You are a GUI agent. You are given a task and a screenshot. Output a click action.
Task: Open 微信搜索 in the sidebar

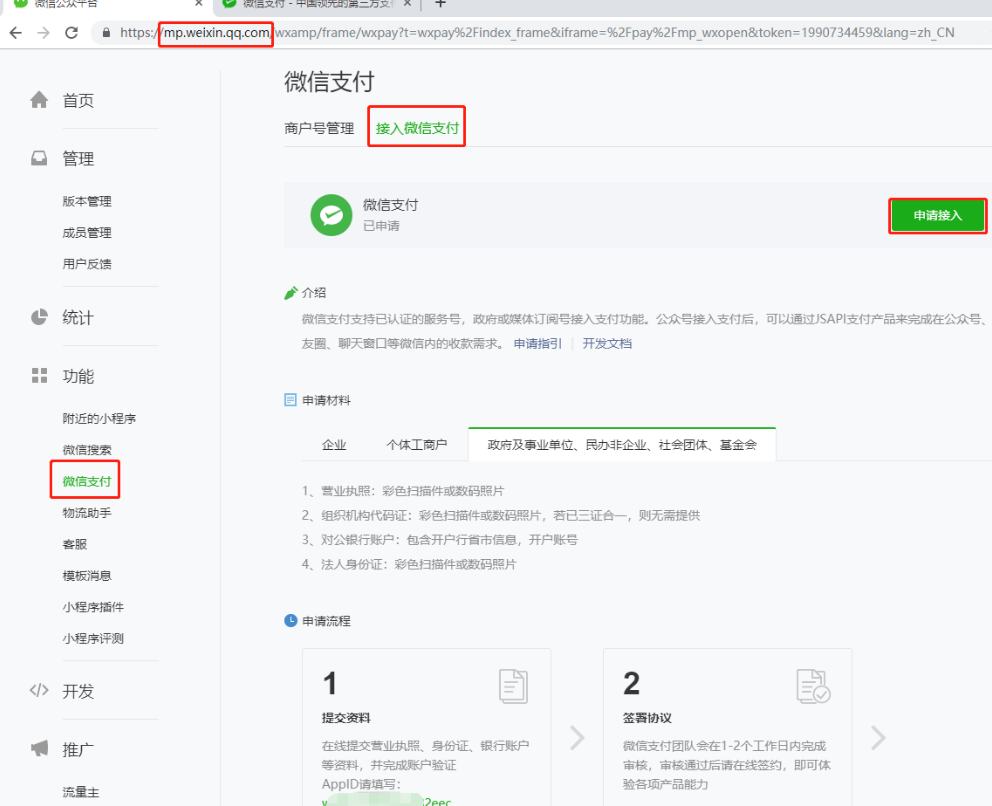point(87,450)
